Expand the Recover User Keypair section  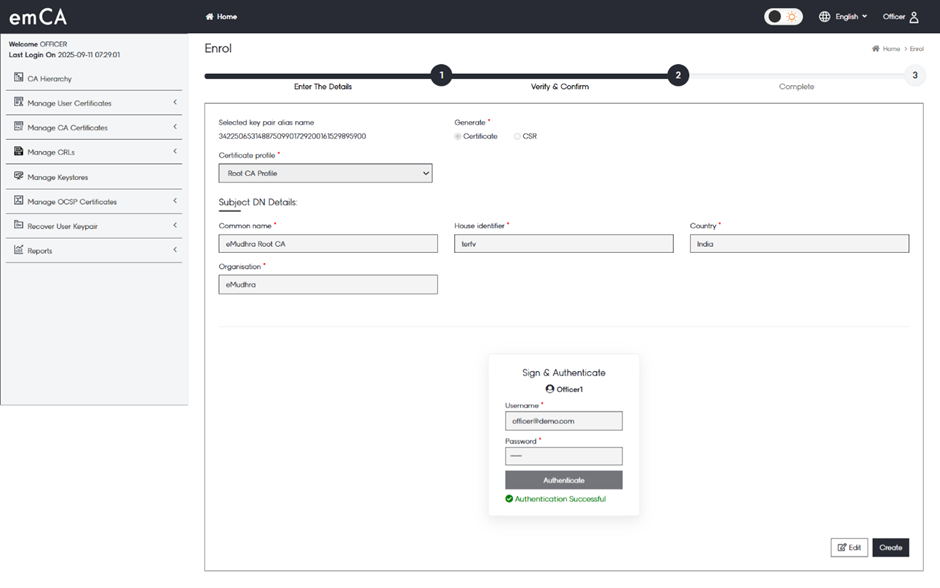pyautogui.click(x=175, y=226)
